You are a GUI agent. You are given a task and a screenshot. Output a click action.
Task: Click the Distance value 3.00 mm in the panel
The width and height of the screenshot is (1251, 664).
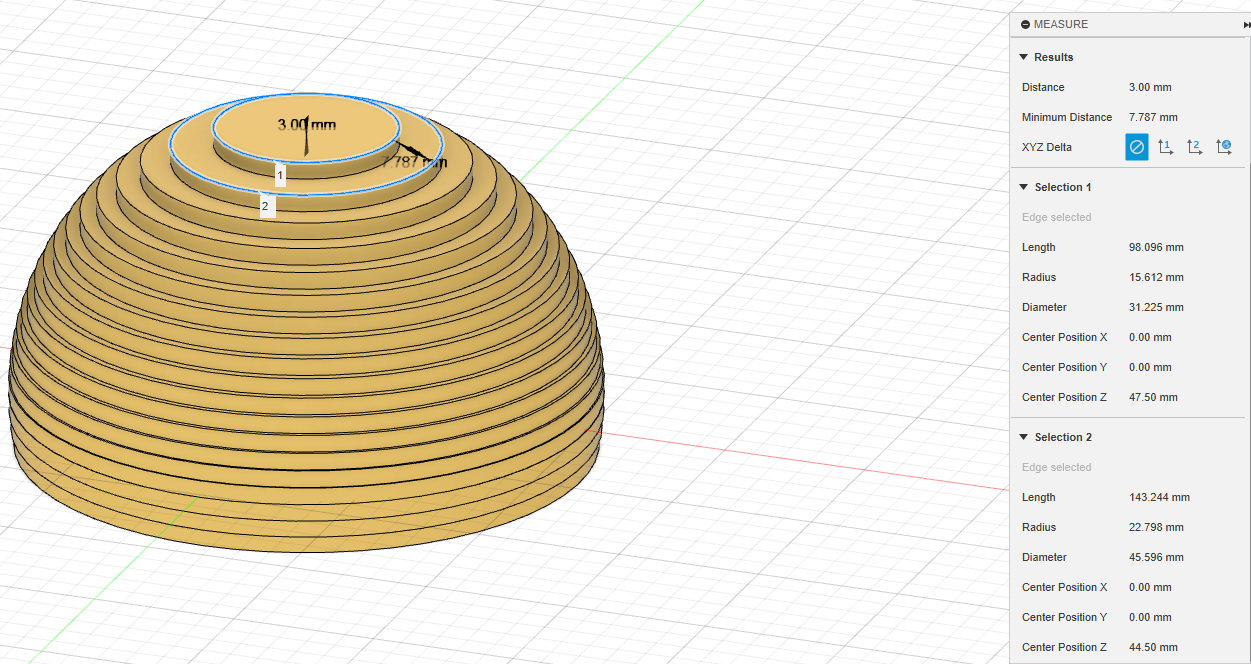point(1150,87)
